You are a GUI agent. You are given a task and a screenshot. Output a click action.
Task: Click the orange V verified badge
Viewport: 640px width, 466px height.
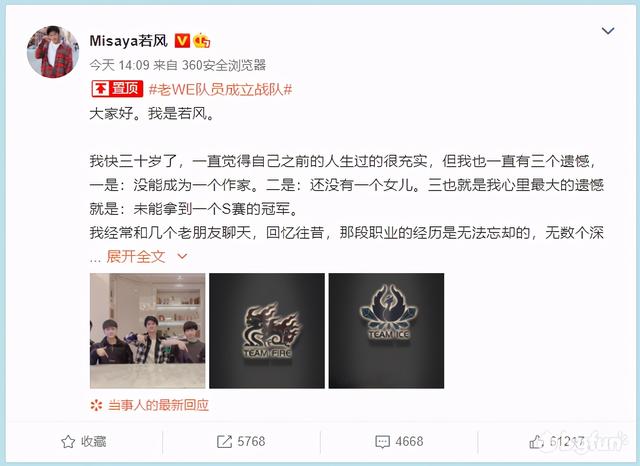point(182,40)
